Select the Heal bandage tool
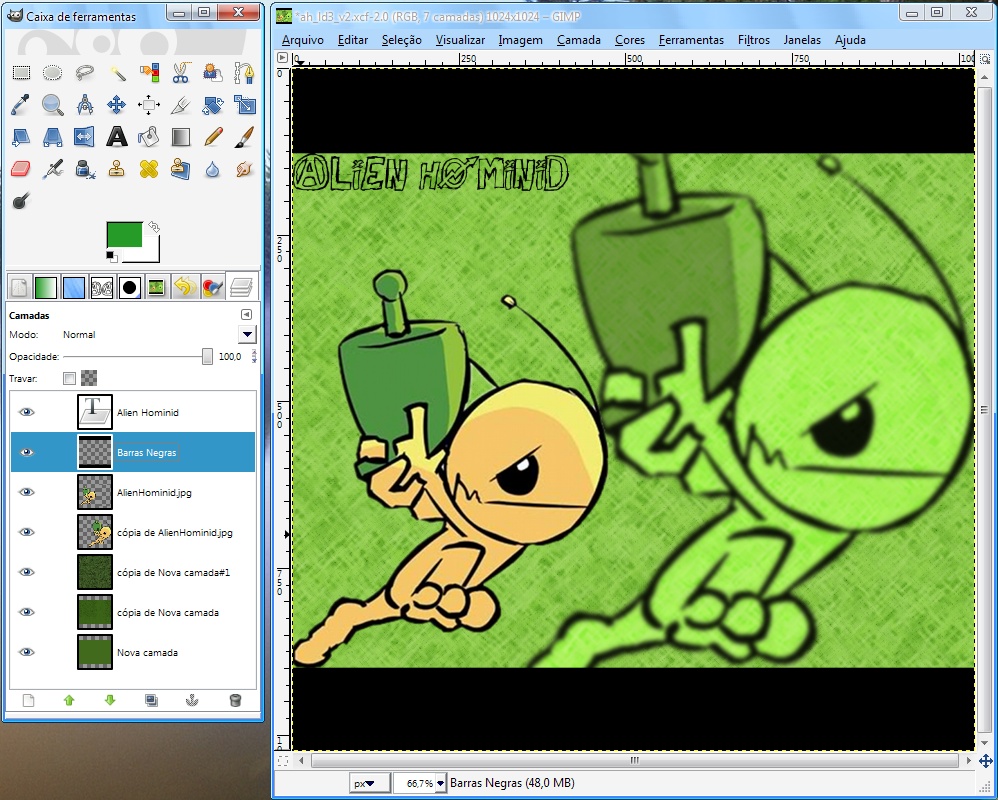Screen dimensions: 998x800 (149, 169)
